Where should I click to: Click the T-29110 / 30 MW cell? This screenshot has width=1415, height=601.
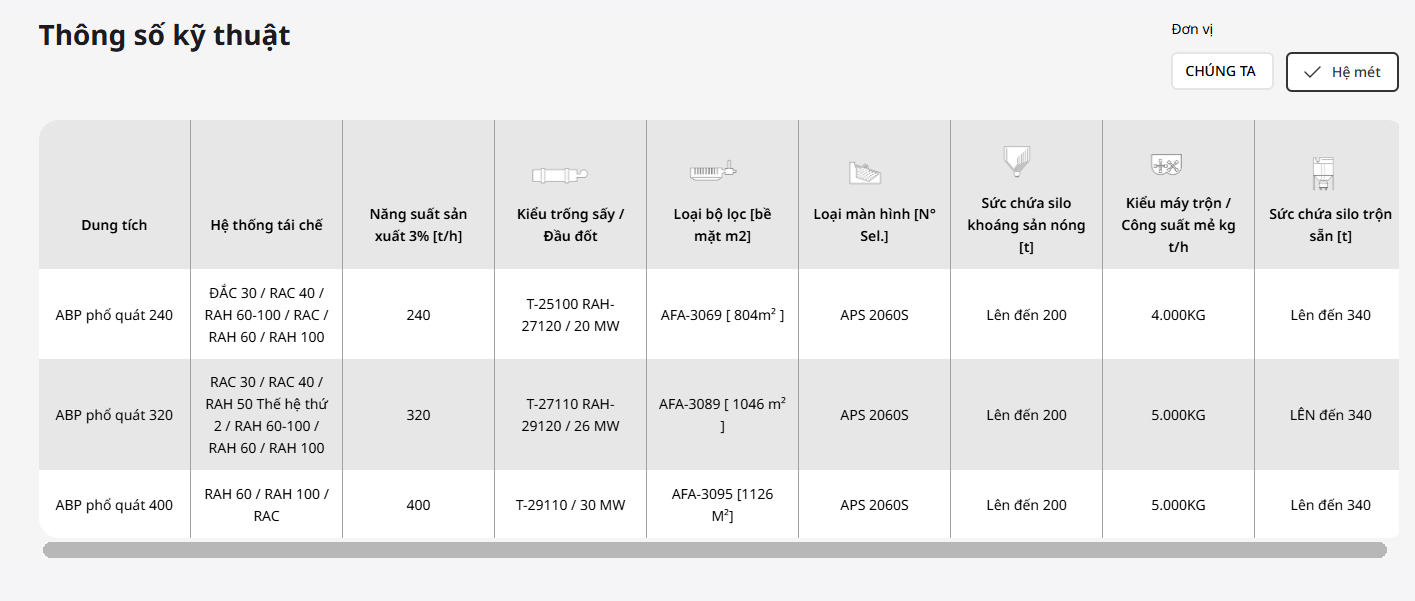[x=570, y=505]
